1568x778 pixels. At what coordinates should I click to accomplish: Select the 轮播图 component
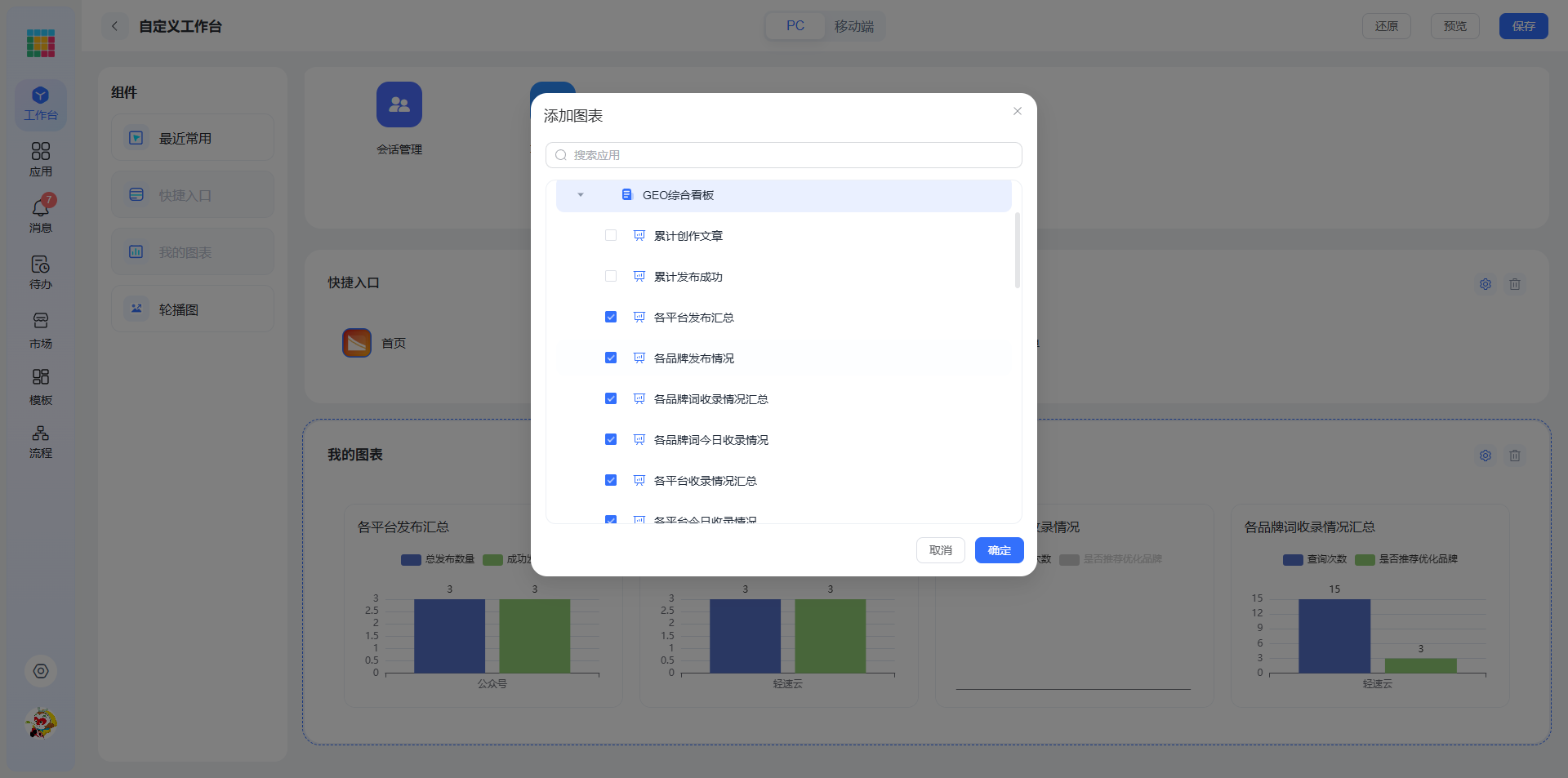click(193, 309)
